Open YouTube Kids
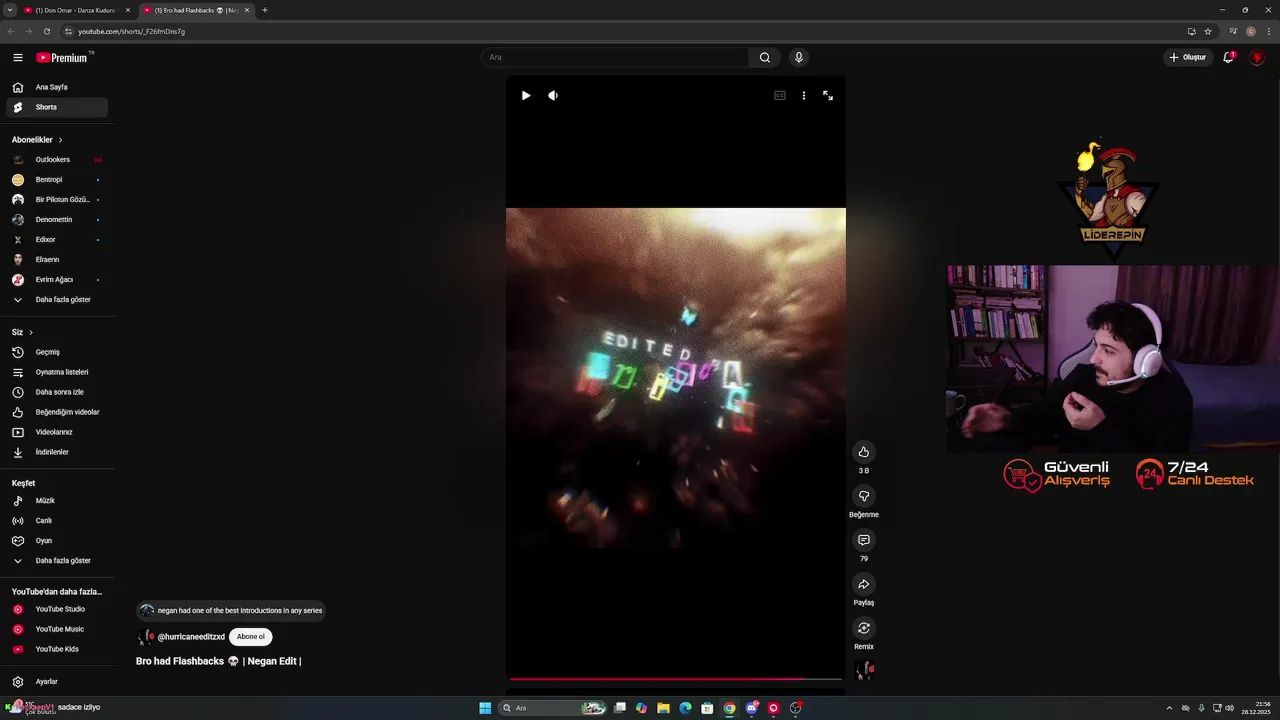This screenshot has height=720, width=1280. (x=57, y=649)
